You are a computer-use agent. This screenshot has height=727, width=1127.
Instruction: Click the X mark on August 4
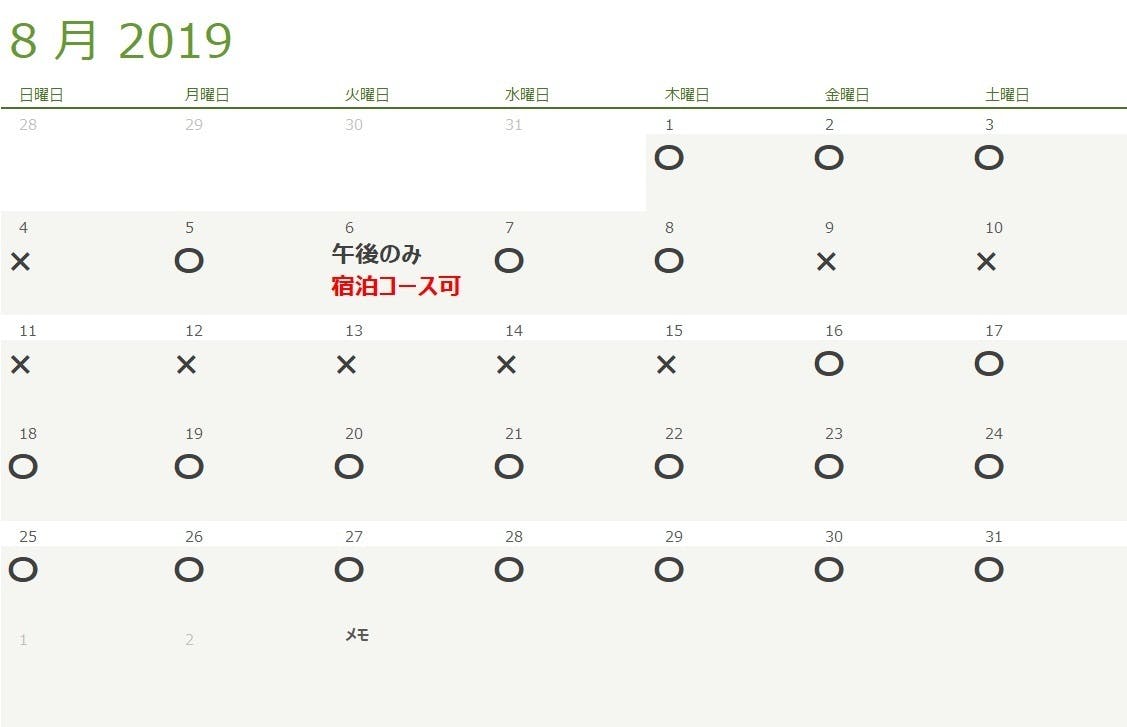(21, 262)
